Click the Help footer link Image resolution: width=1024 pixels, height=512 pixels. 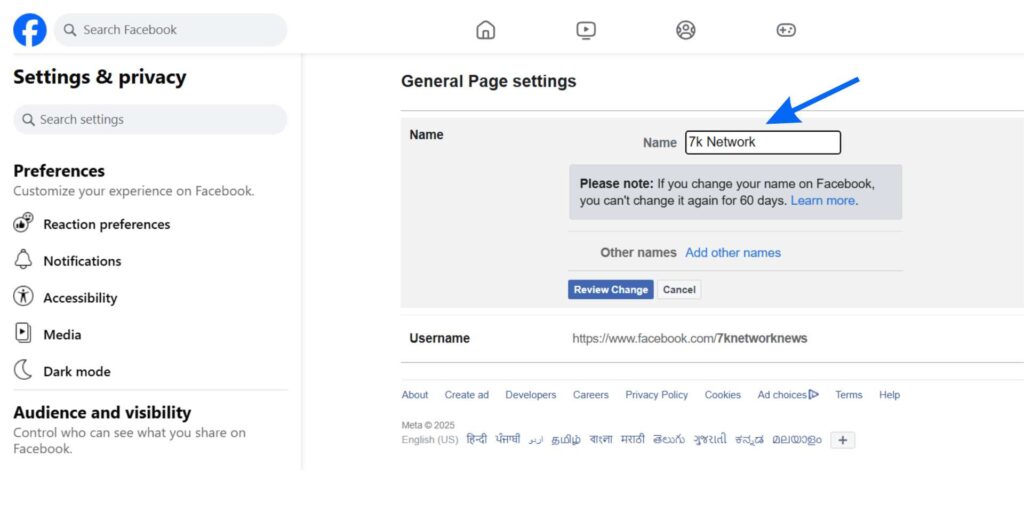click(889, 395)
